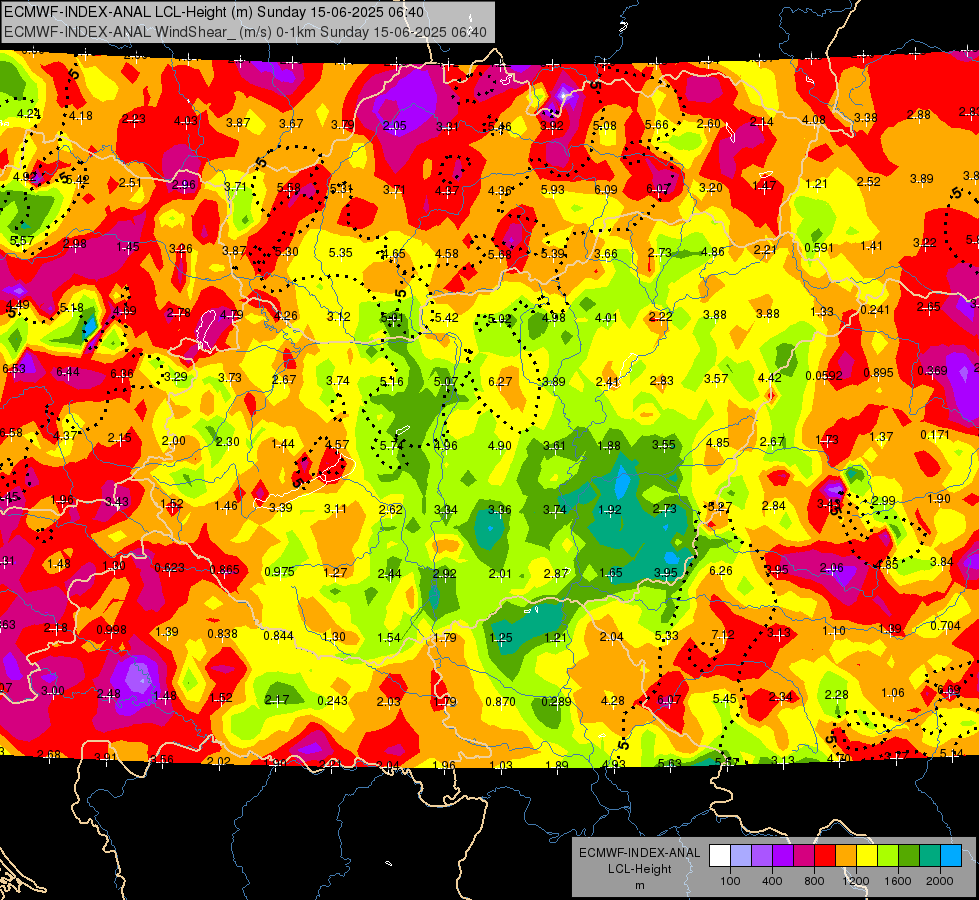Click the wind shear value 3.29
This screenshot has width=979, height=900.
[175, 377]
